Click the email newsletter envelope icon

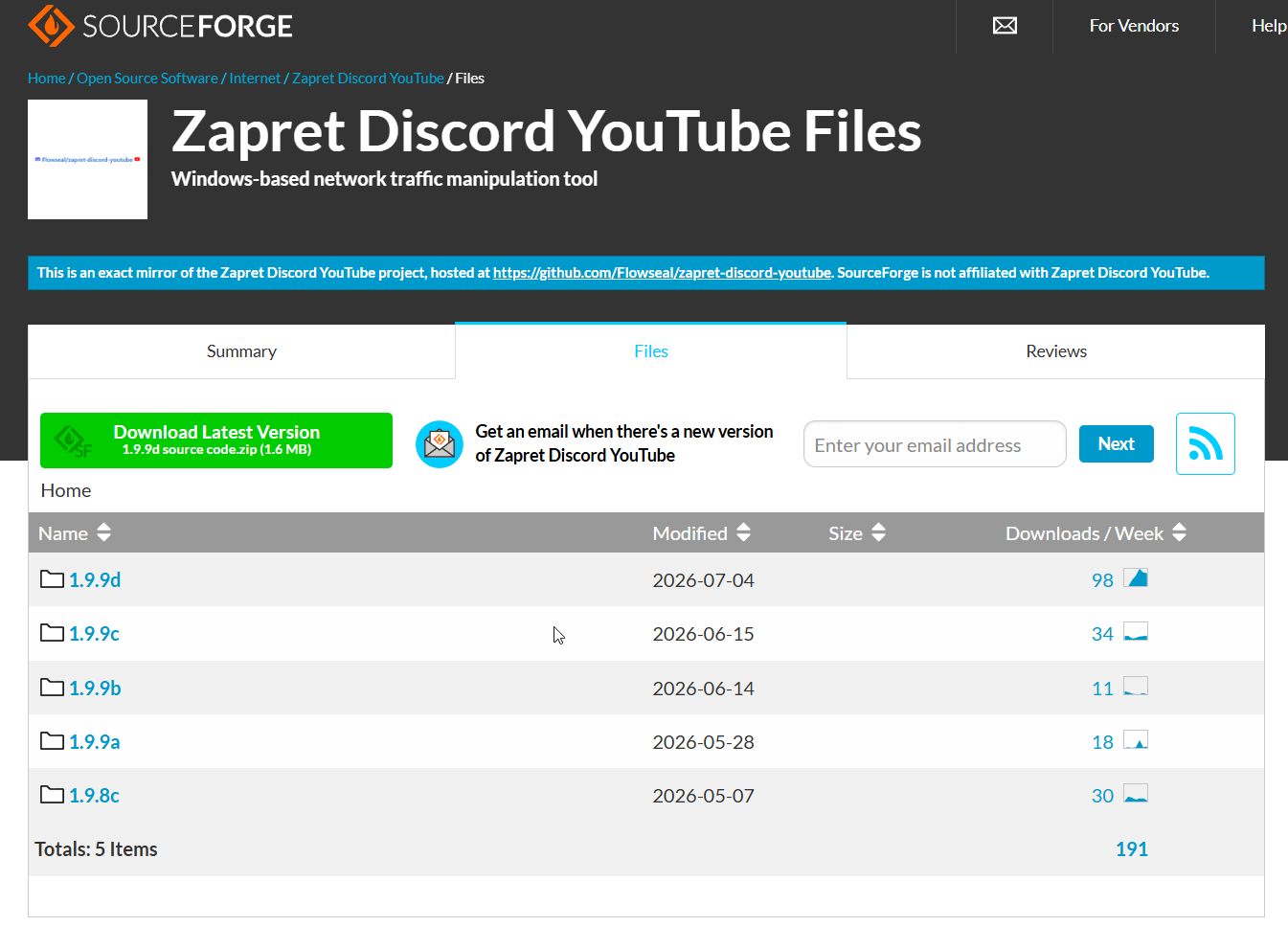[x=440, y=444]
